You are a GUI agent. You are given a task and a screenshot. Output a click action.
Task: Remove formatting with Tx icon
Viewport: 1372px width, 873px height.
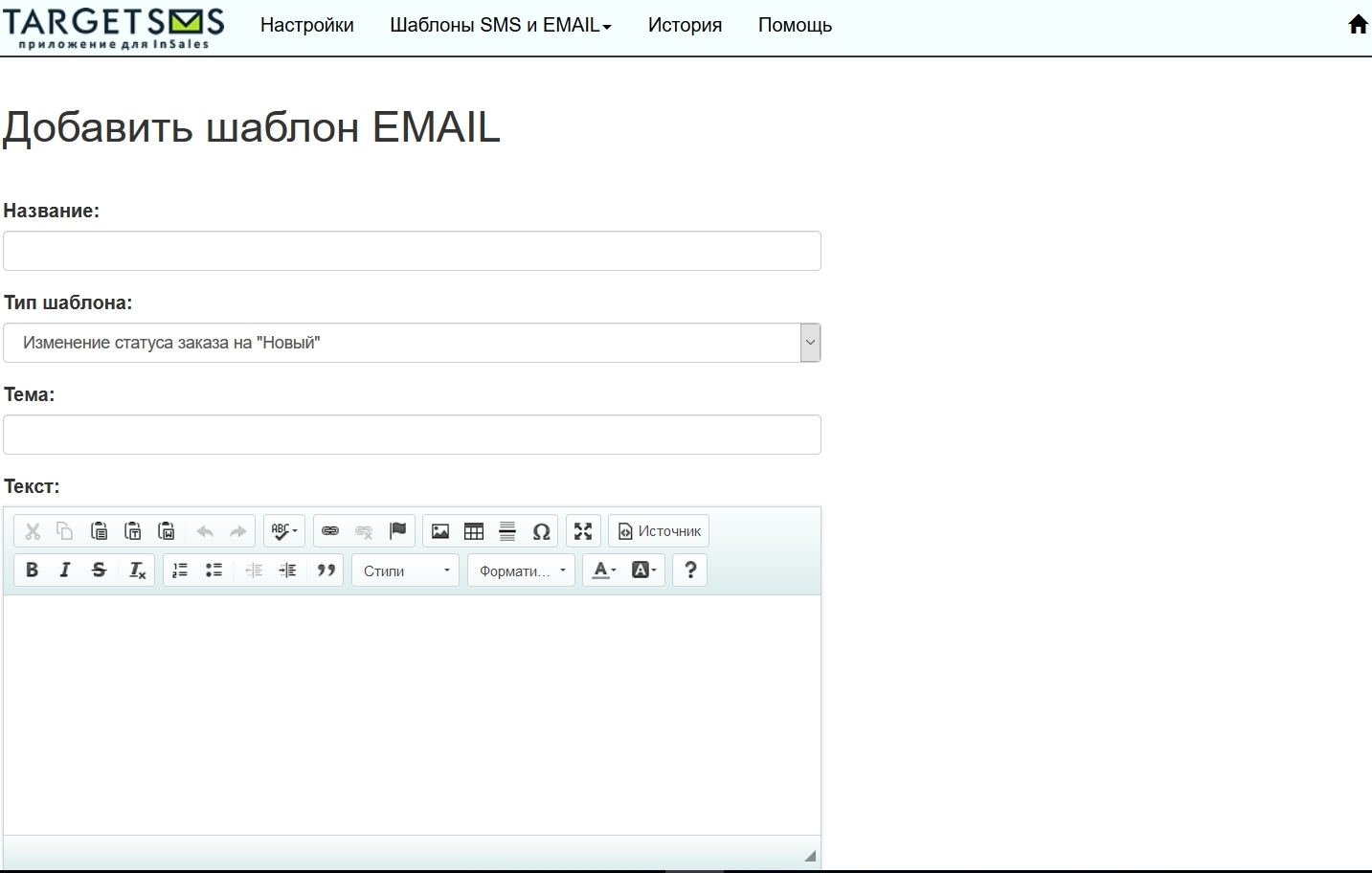click(137, 571)
